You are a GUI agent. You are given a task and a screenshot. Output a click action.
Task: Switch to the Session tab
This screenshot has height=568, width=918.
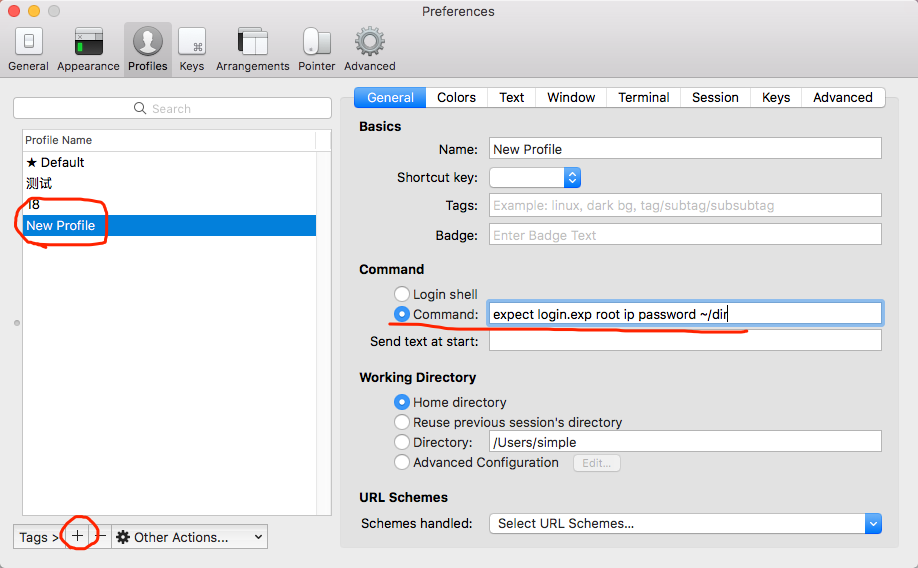pos(715,98)
